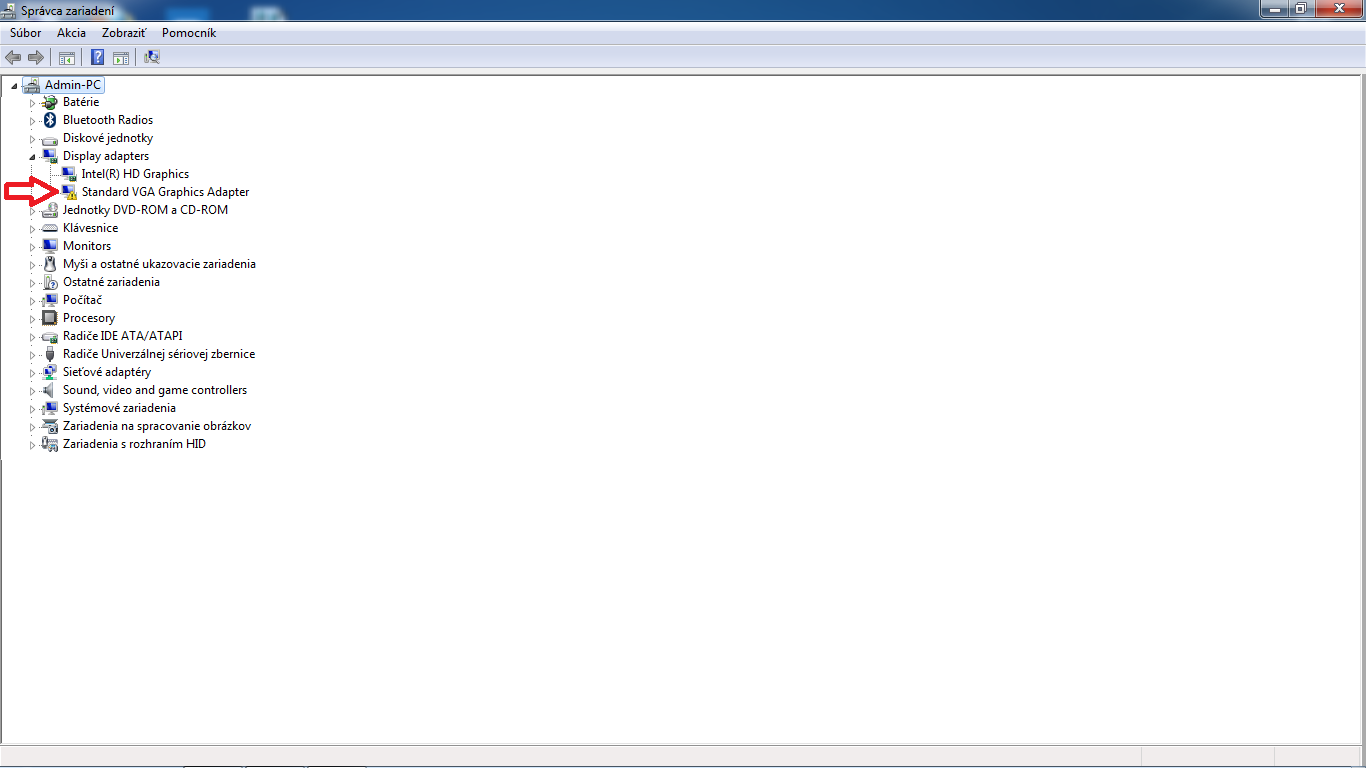The height and width of the screenshot is (768, 1366).
Task: Expand Sound, video and game controllers
Action: [32, 391]
